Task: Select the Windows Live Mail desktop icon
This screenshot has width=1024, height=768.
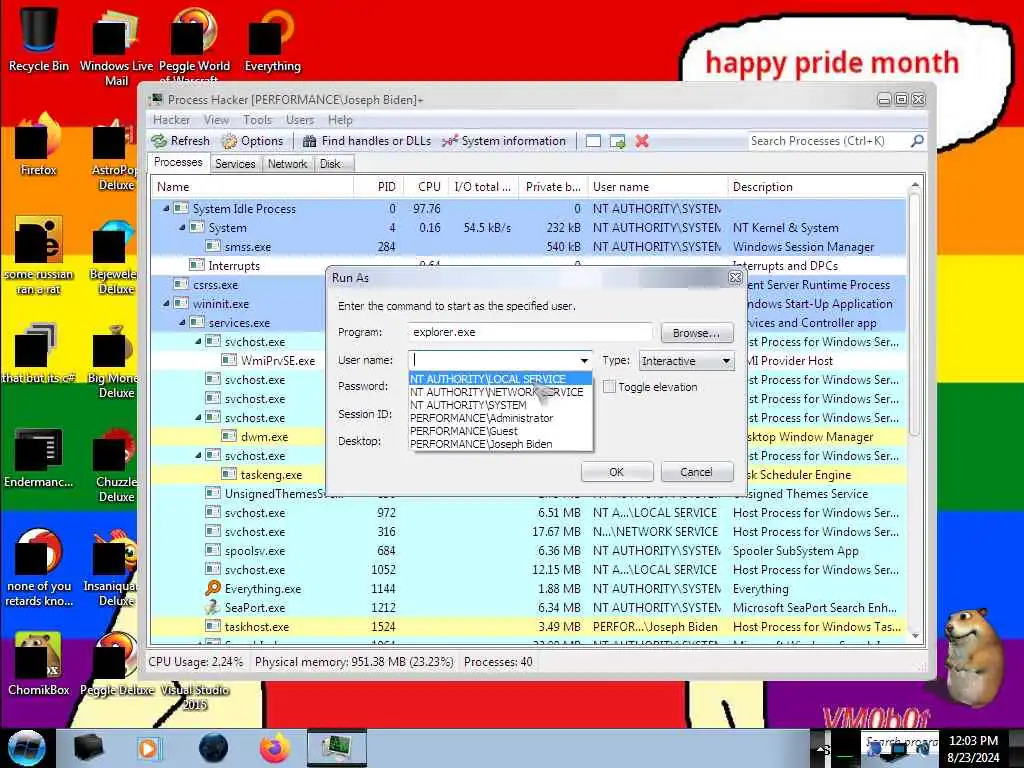Action: pos(116,46)
